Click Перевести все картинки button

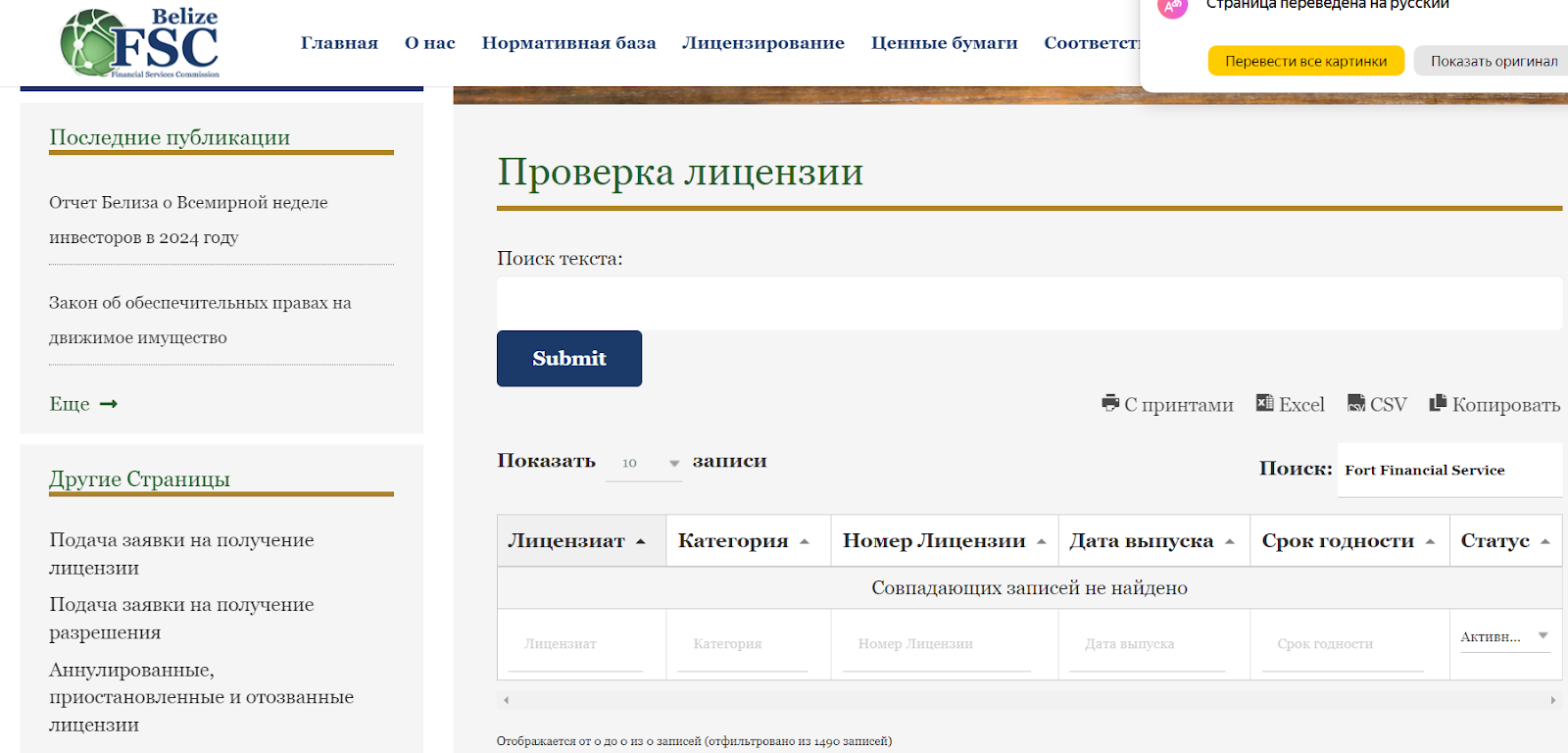coord(1305,61)
